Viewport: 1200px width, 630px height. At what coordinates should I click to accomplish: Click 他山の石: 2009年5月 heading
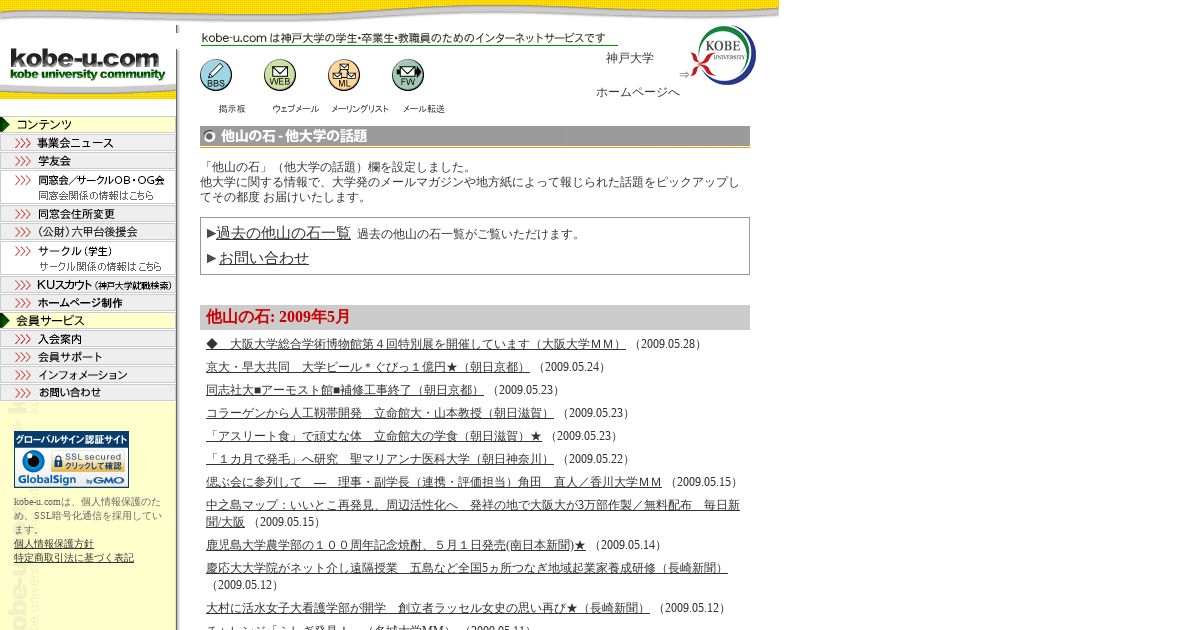pyautogui.click(x=278, y=317)
